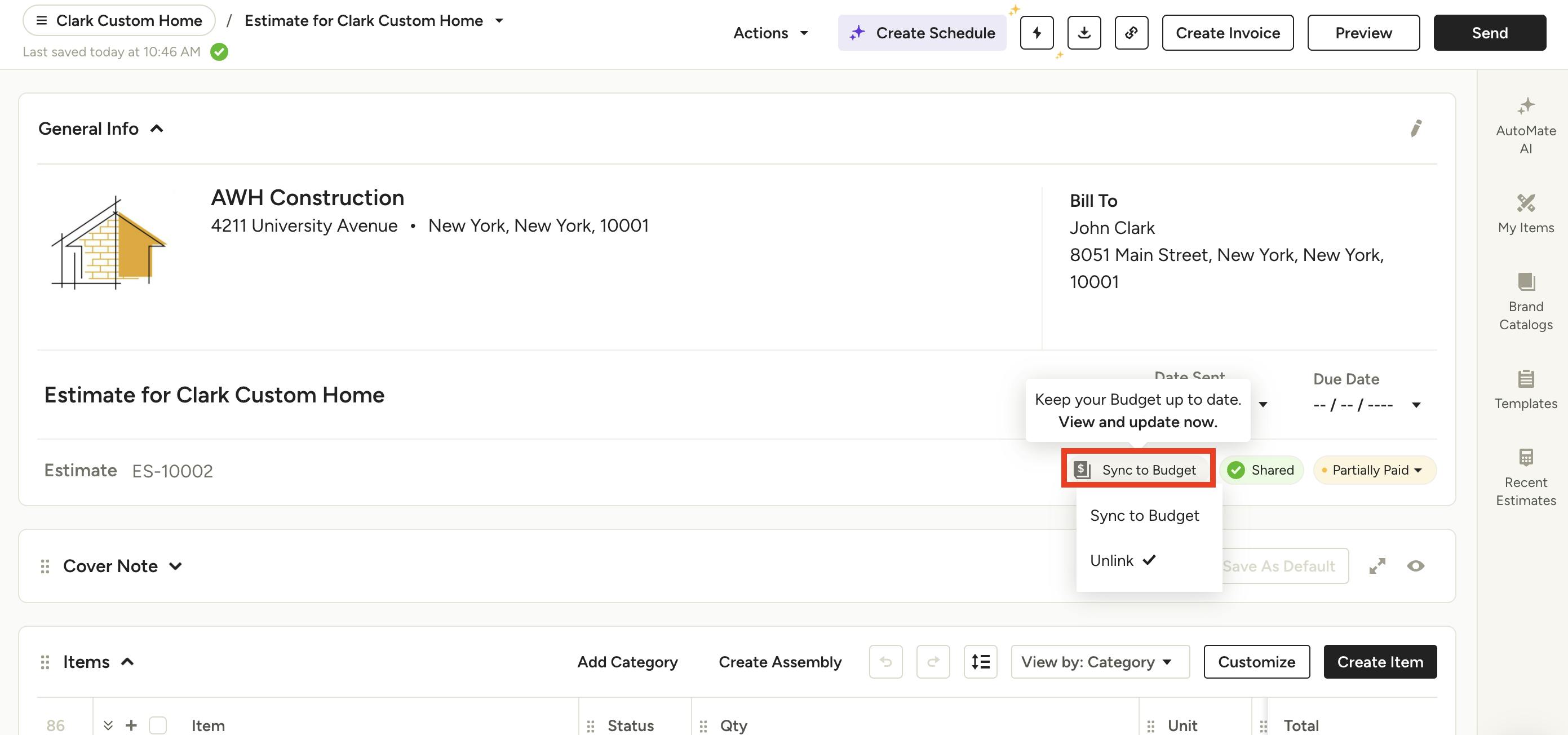Edit General Info with pencil icon
This screenshot has height=735, width=1568.
pyautogui.click(x=1416, y=129)
